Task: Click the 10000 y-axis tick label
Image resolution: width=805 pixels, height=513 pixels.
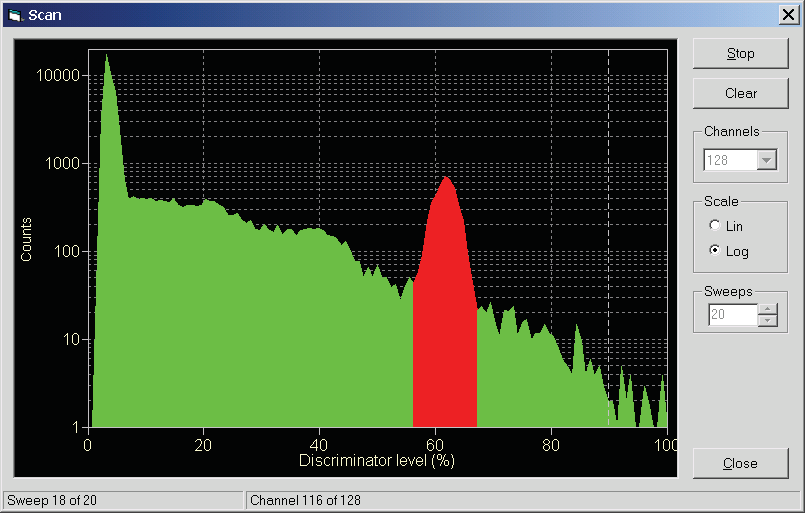Action: [58, 75]
